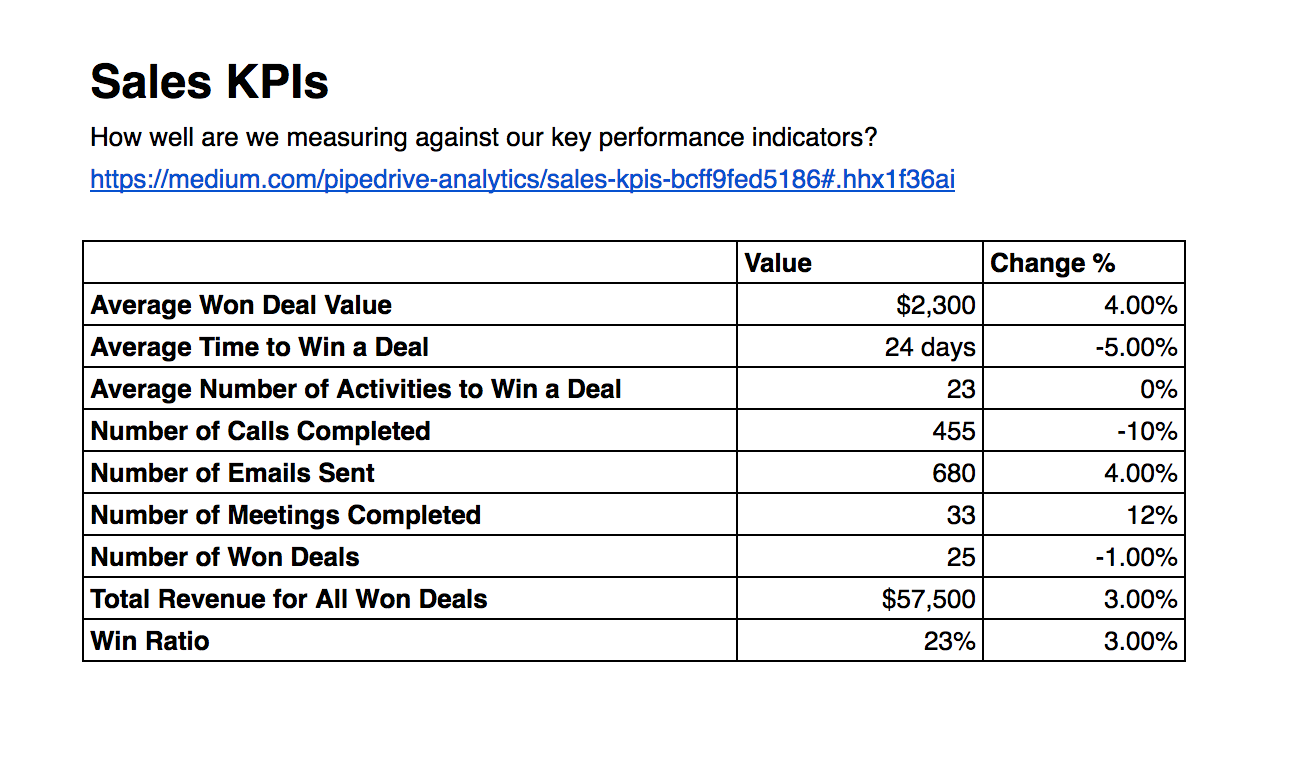Select the Win Ratio 23% value cell
The width and height of the screenshot is (1314, 772).
(x=860, y=640)
